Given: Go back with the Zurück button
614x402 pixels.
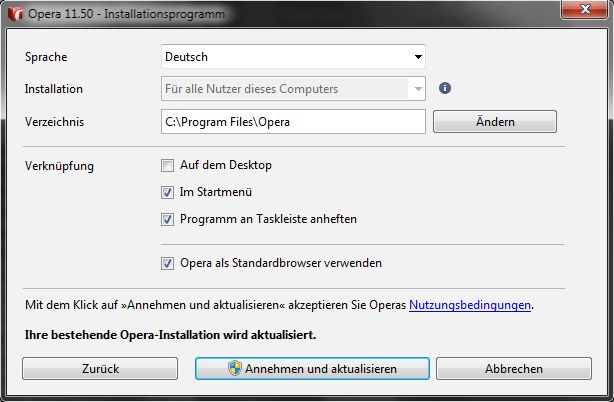Looking at the screenshot, I should click(100, 368).
